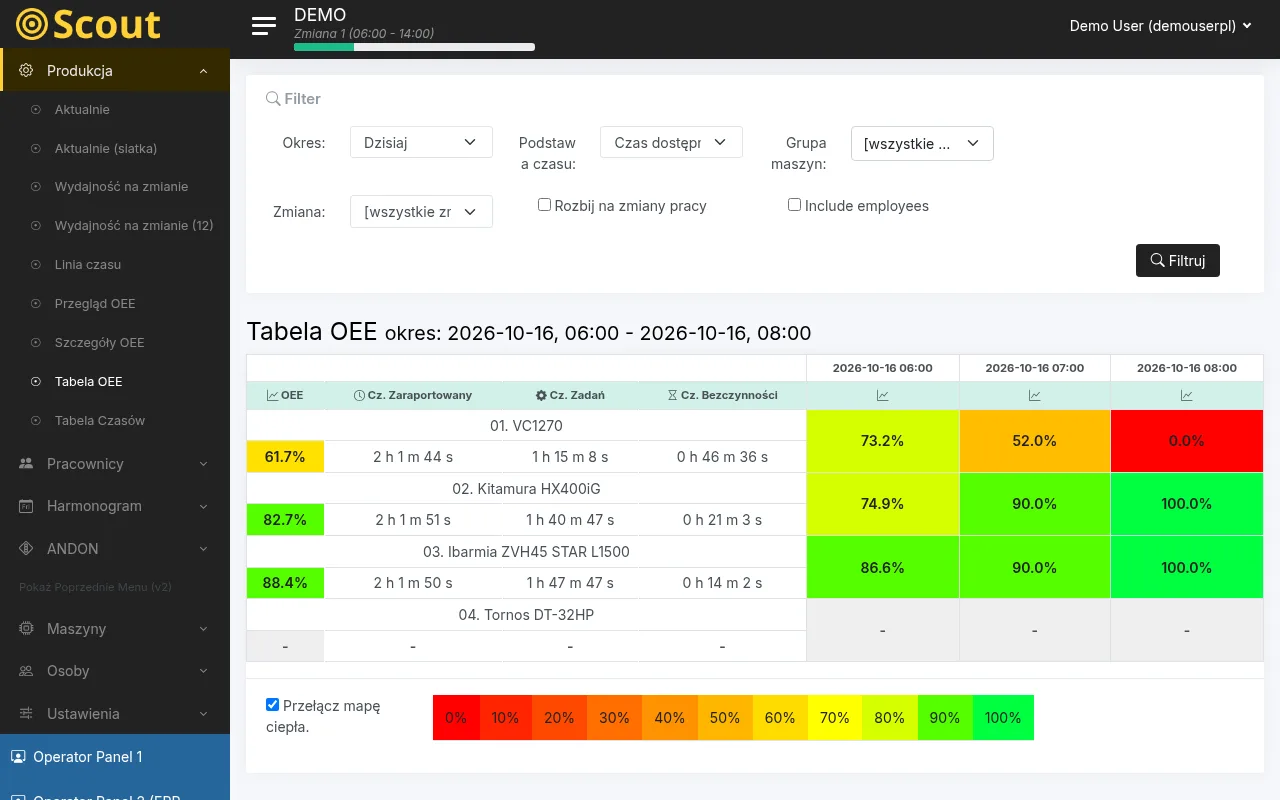Click the Maszyny gear icon
Viewport: 1280px width, 800px height.
pos(26,629)
